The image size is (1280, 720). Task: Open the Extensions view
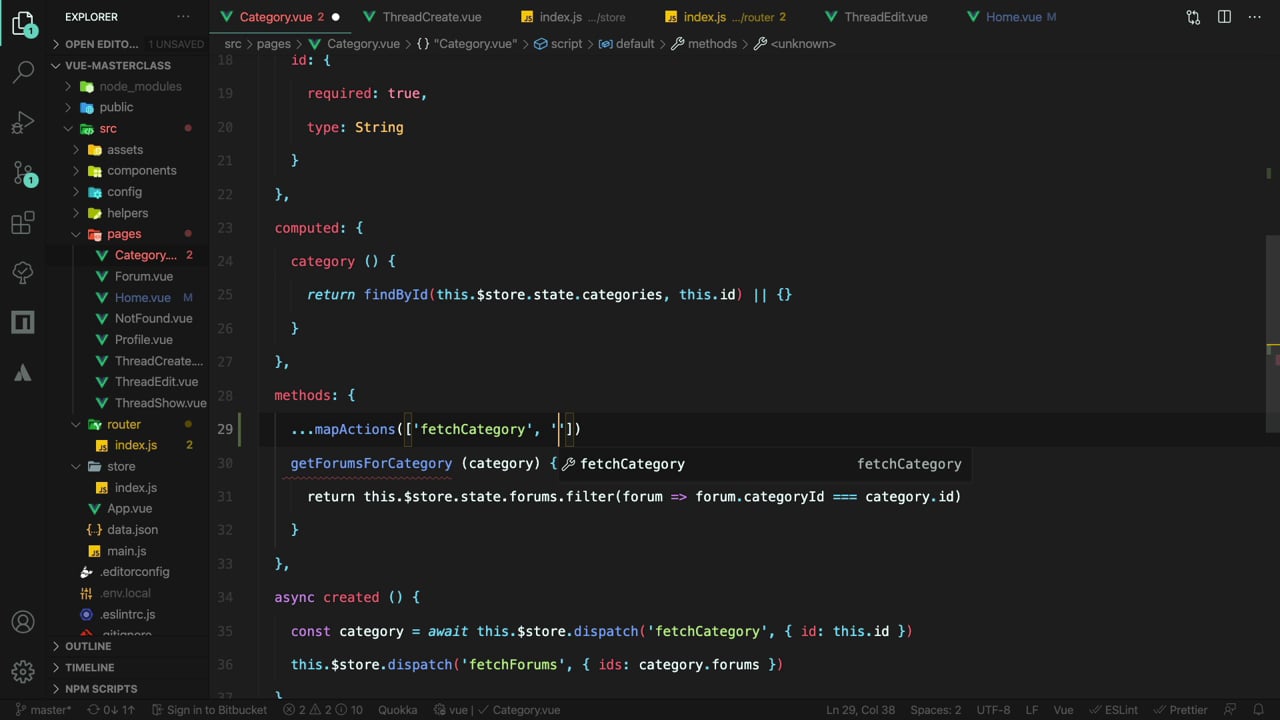(x=22, y=223)
